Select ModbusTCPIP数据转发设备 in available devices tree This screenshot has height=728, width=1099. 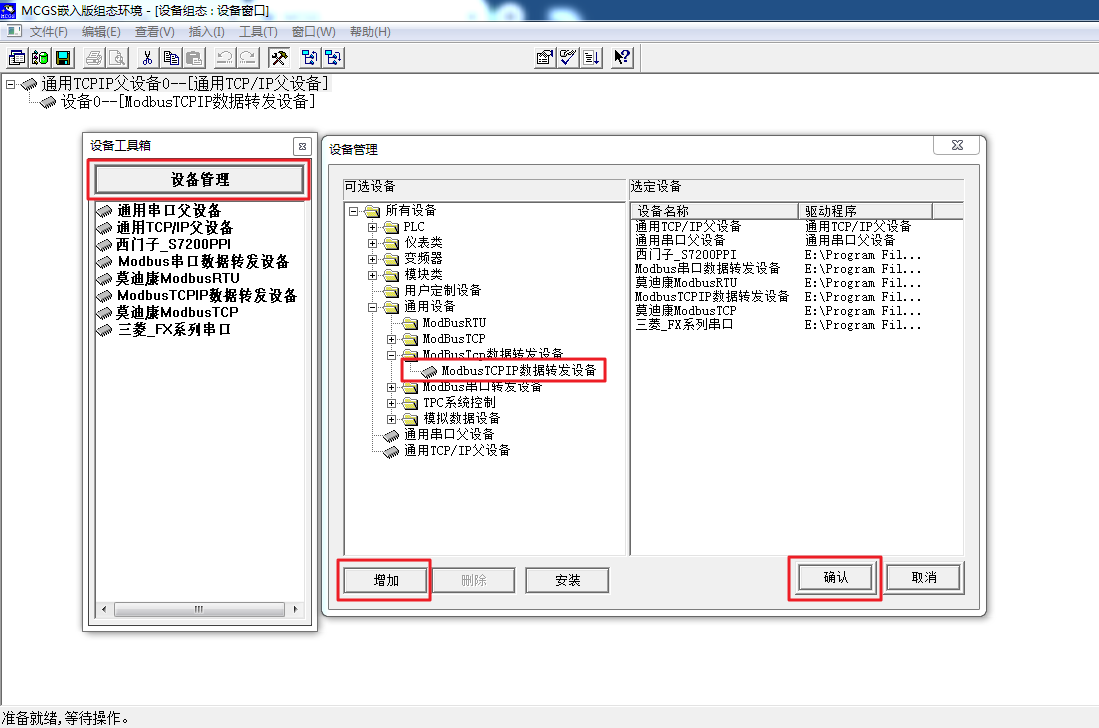tap(518, 371)
